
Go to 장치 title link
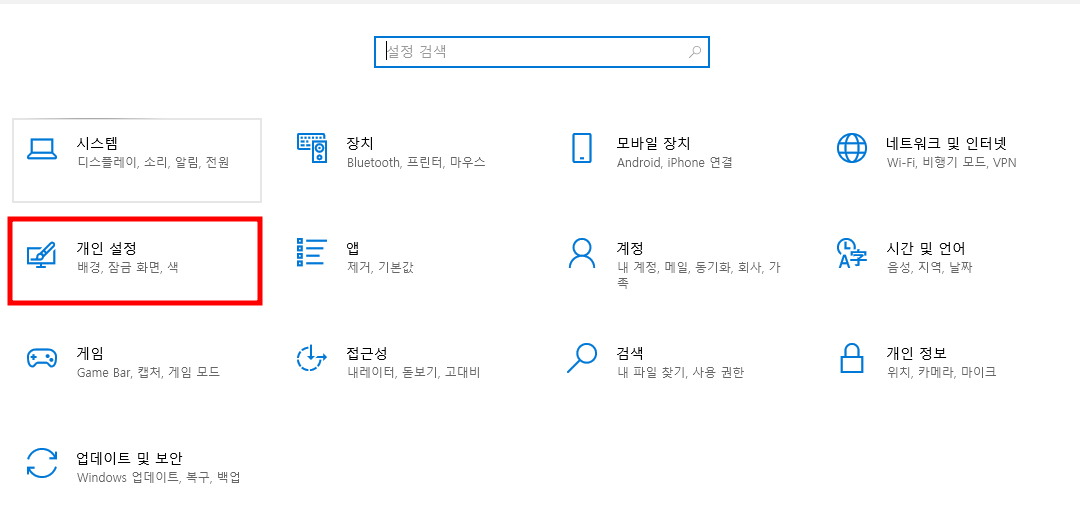360,143
